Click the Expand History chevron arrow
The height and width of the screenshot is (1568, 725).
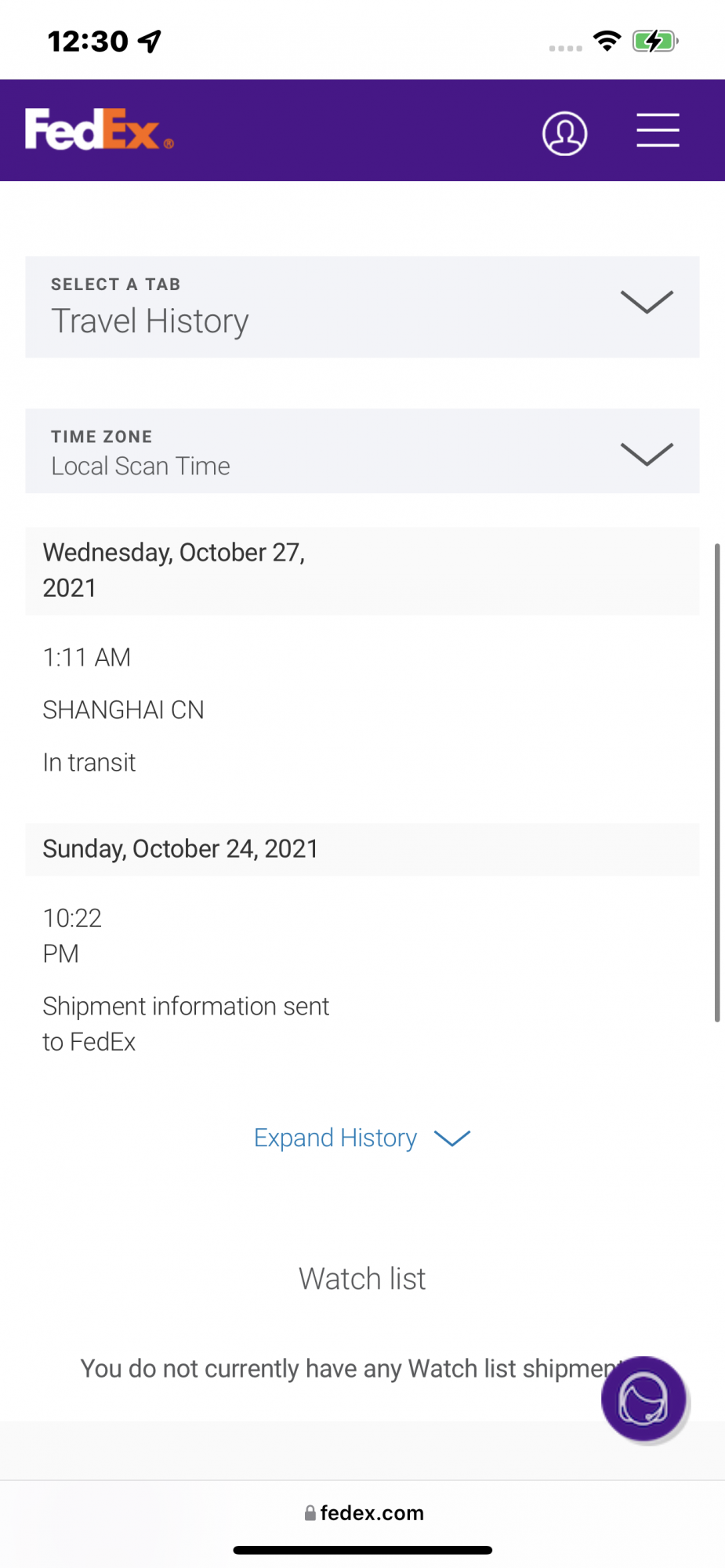[452, 1138]
